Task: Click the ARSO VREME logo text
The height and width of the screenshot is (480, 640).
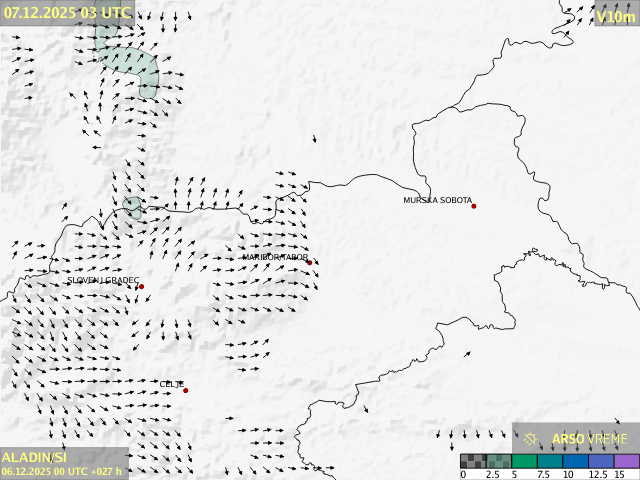Action: (590, 439)
